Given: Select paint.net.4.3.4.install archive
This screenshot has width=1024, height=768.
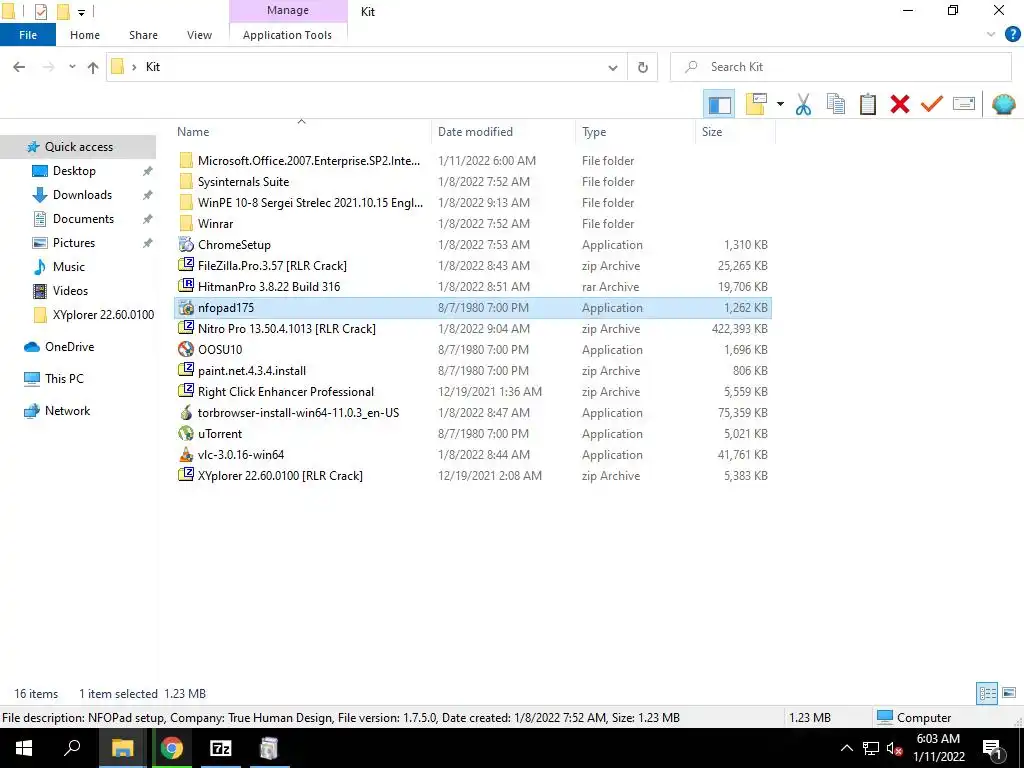Looking at the screenshot, I should [251, 371].
